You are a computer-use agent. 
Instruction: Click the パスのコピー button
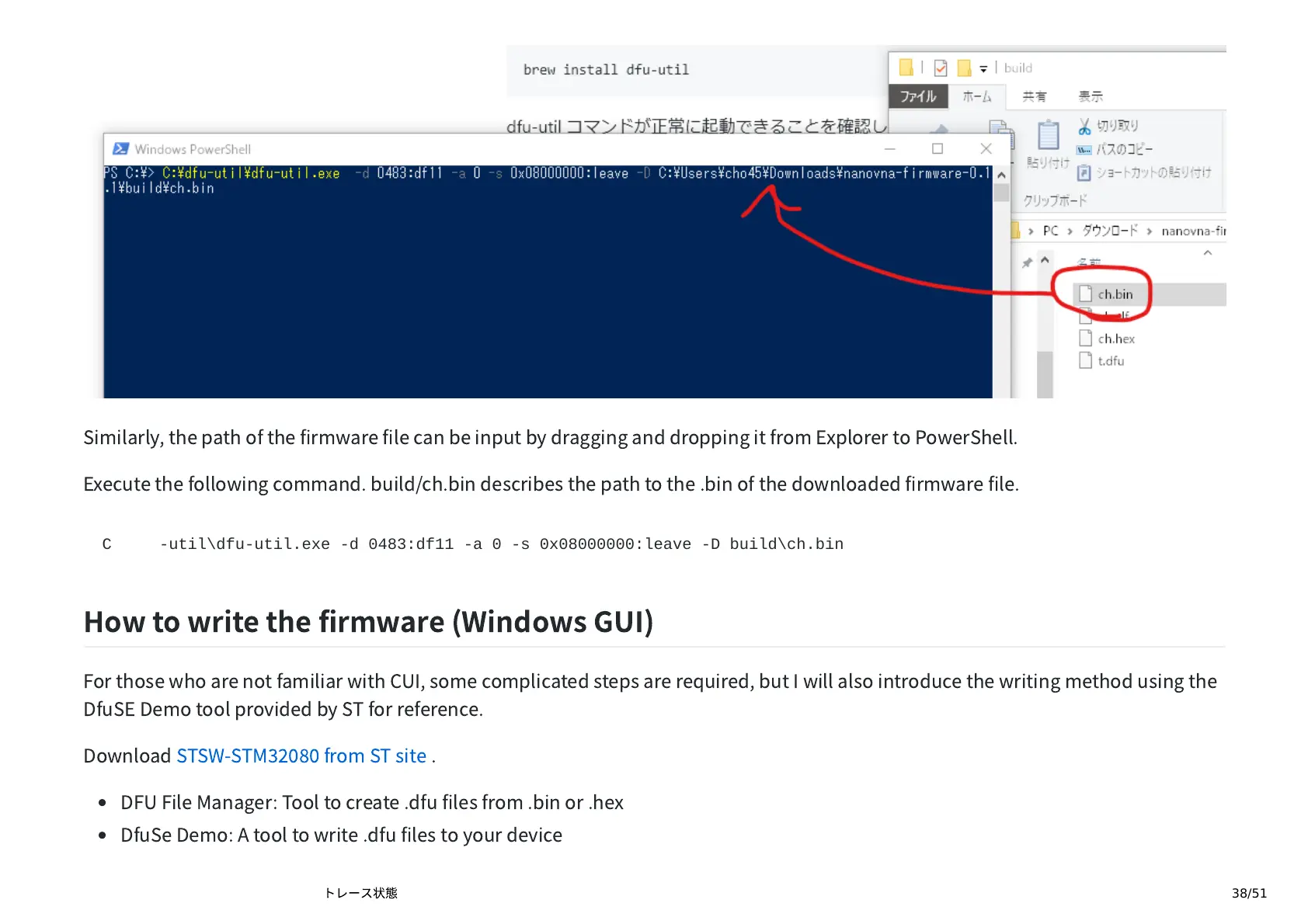tap(1115, 149)
